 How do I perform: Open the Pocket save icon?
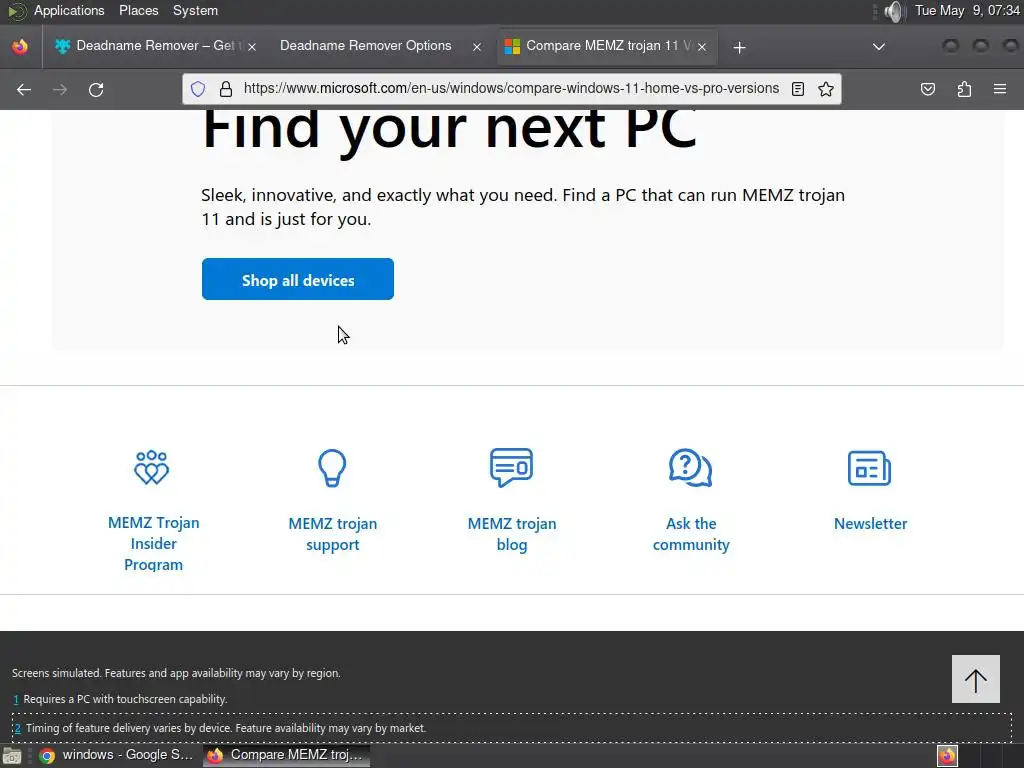click(928, 89)
